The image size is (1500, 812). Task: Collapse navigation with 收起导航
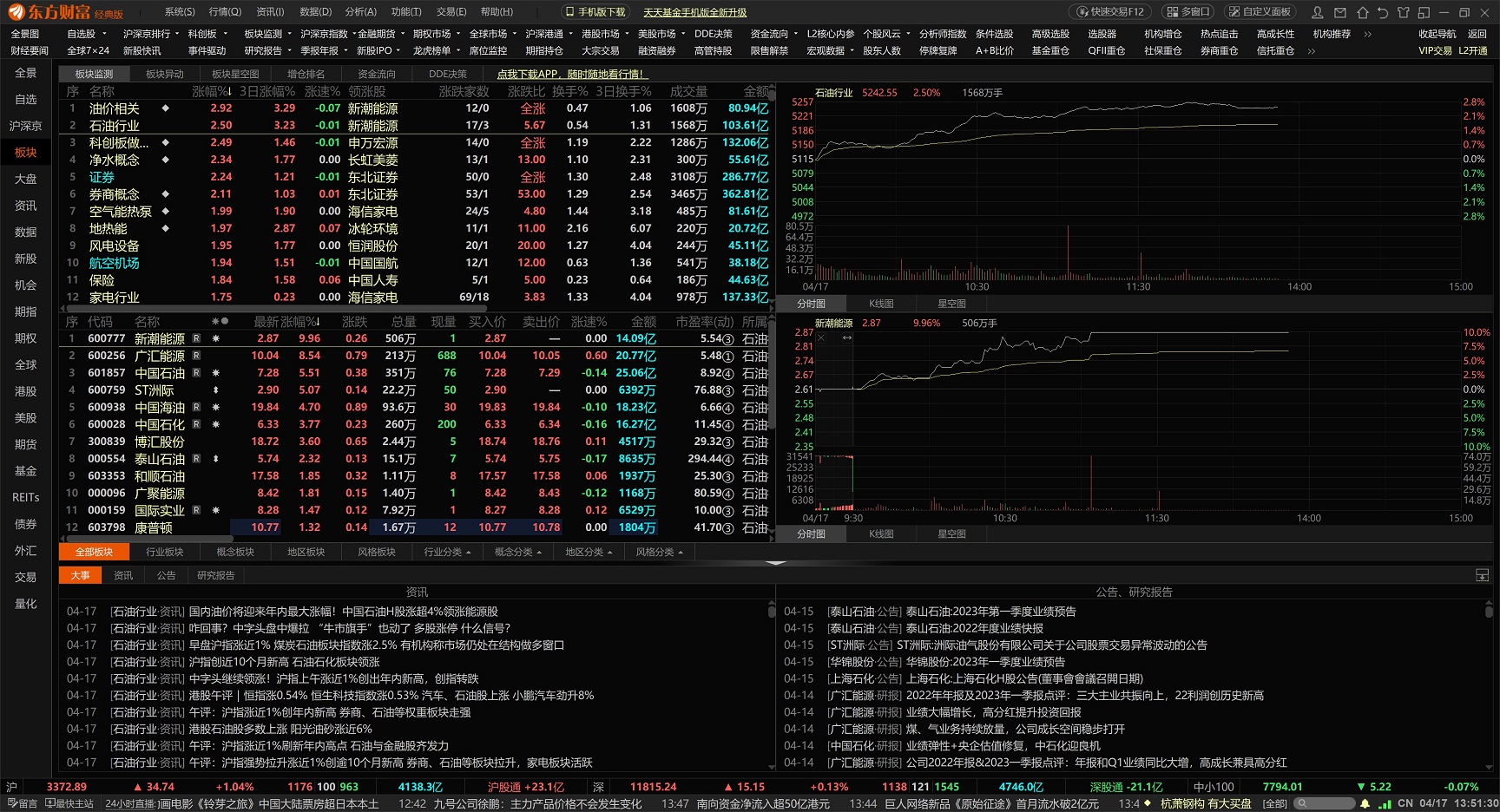[x=1437, y=35]
